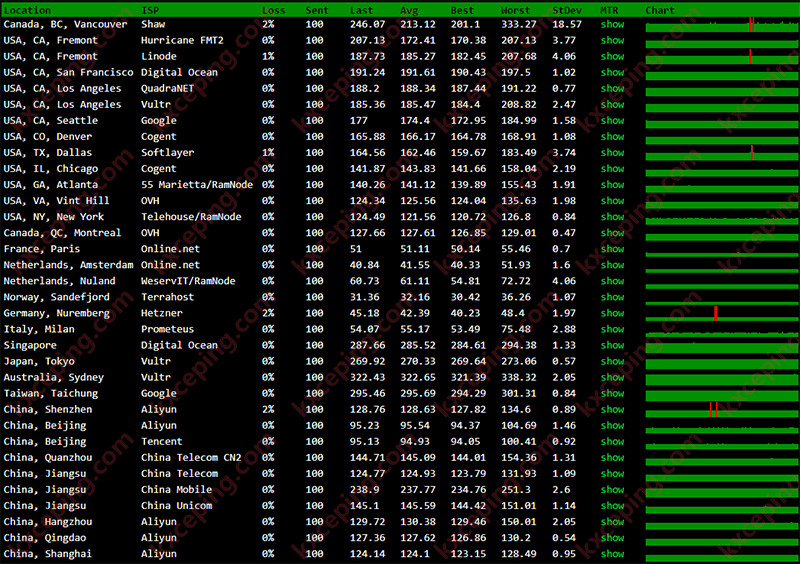Show MTR for Fremont Linode row
The height and width of the screenshot is (564, 800).
tap(612, 56)
